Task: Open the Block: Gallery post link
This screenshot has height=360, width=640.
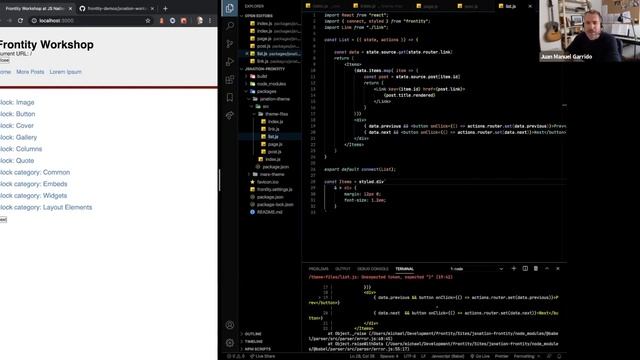Action: 18,138
